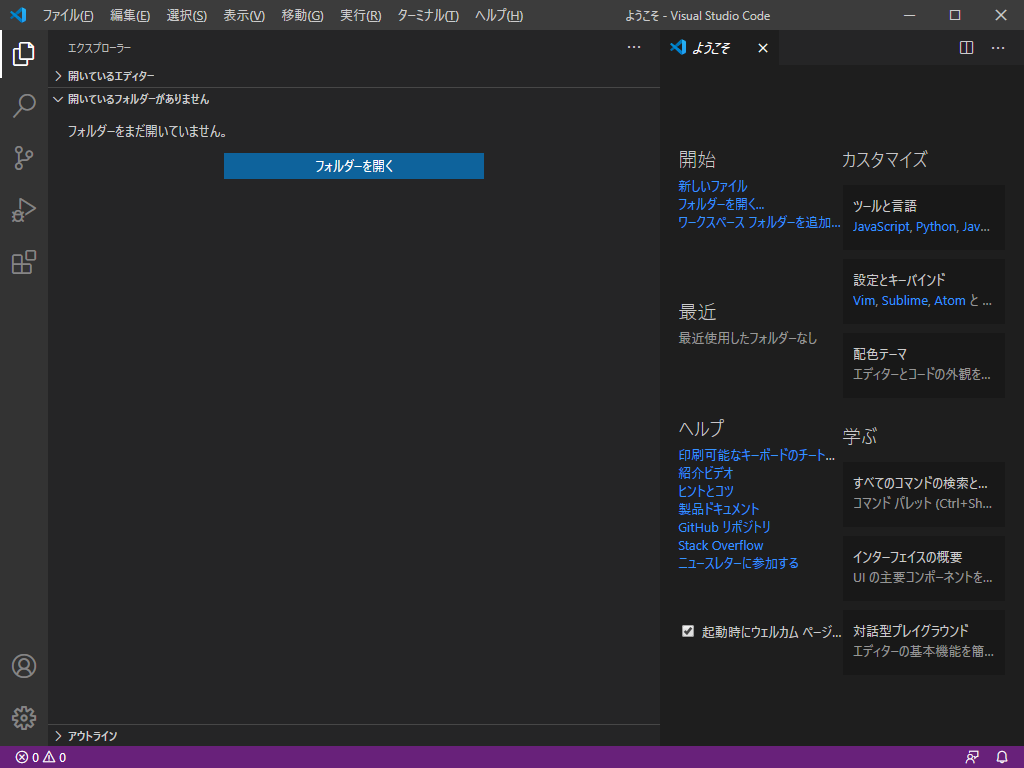Click the 新しいファイル link

coord(712,186)
